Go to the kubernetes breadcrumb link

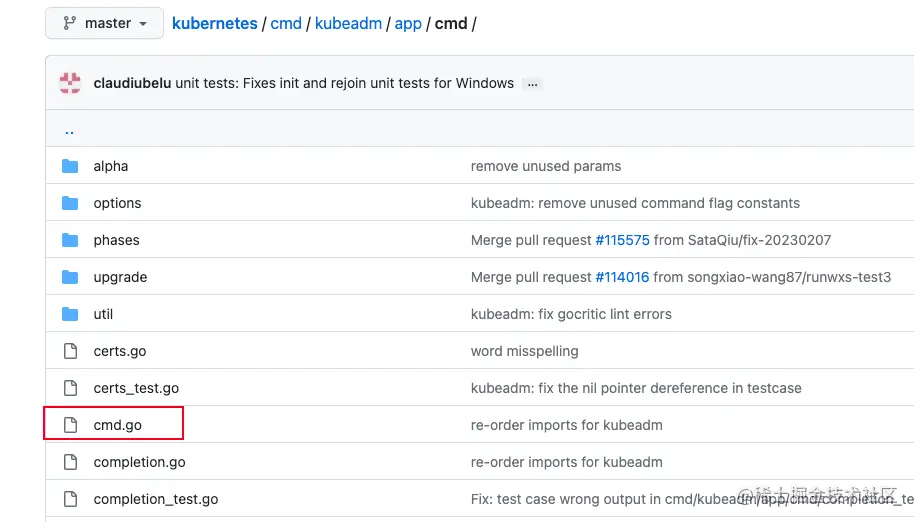coord(215,23)
